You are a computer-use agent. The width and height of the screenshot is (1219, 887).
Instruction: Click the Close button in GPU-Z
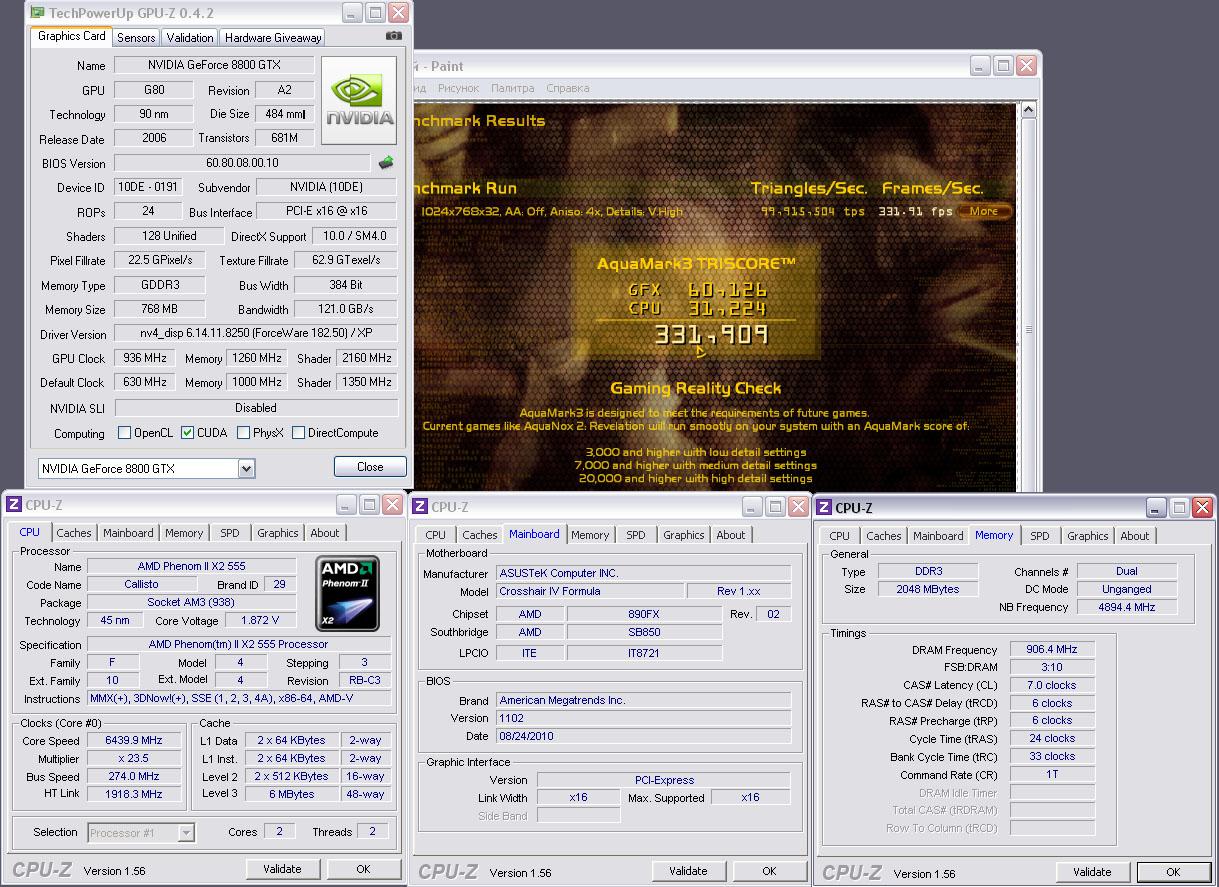(370, 467)
